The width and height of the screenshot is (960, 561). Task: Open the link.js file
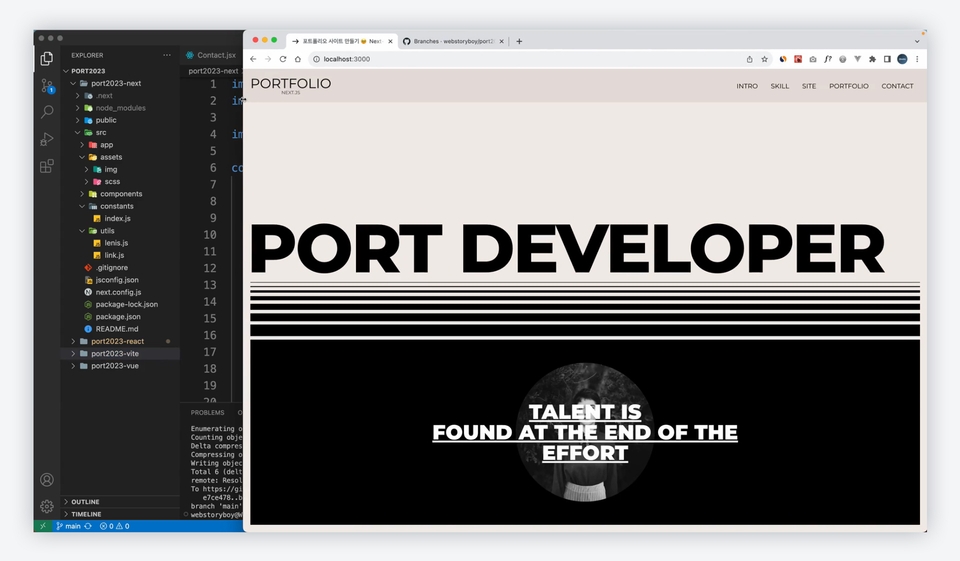(114, 255)
